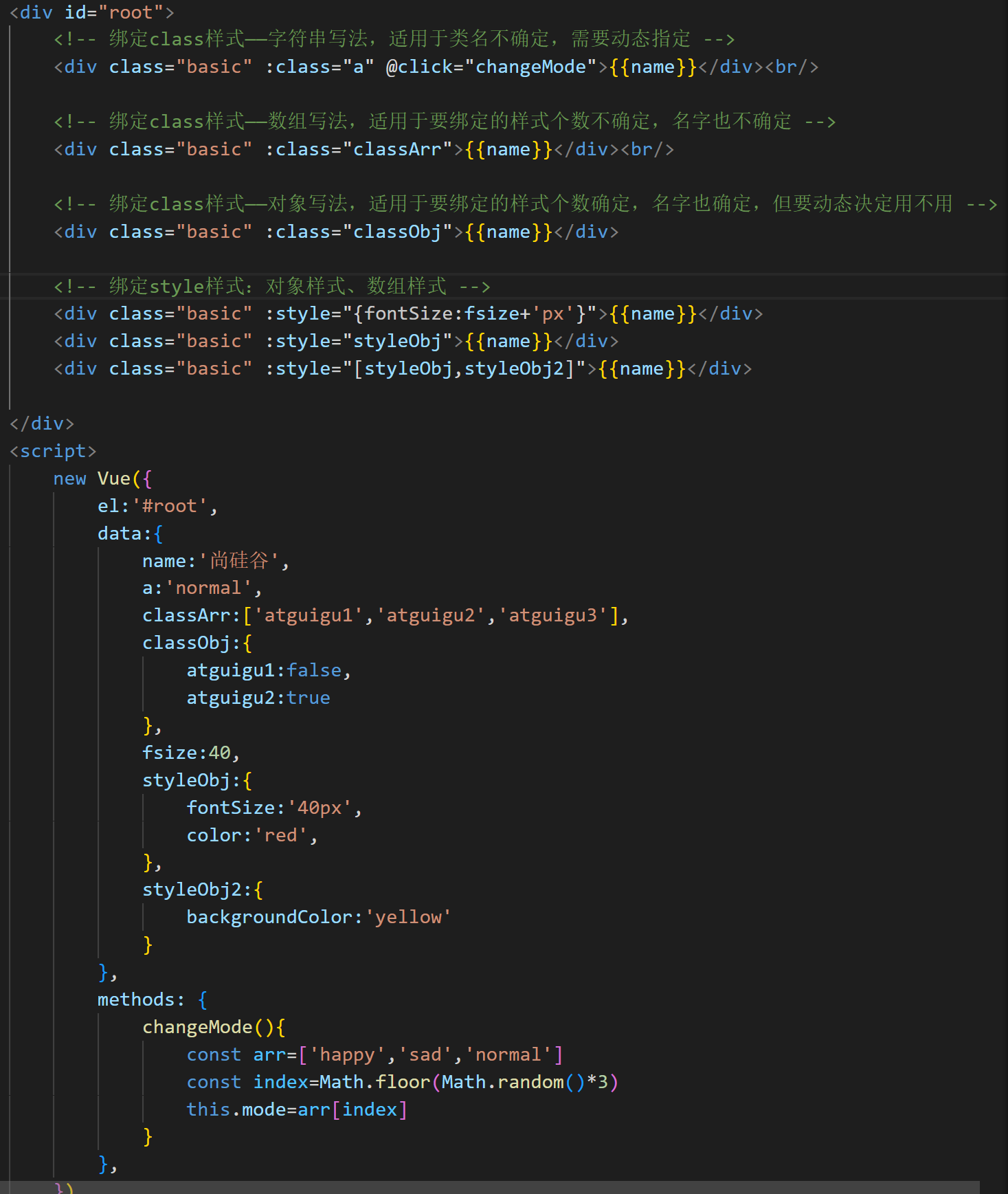Click the '尚硅谷' name string value
The image size is (1008, 1194).
[x=239, y=561]
